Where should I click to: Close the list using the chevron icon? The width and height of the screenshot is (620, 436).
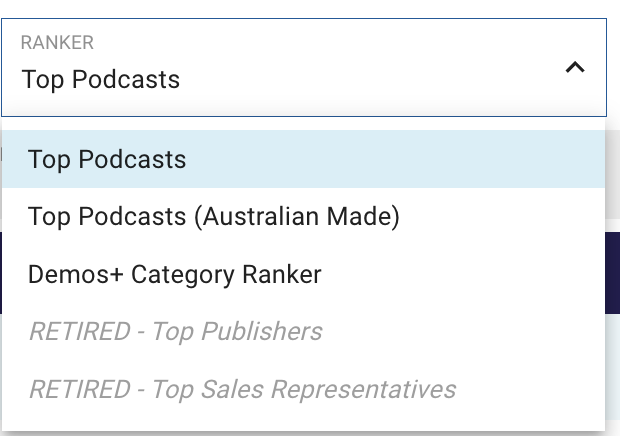pyautogui.click(x=574, y=68)
